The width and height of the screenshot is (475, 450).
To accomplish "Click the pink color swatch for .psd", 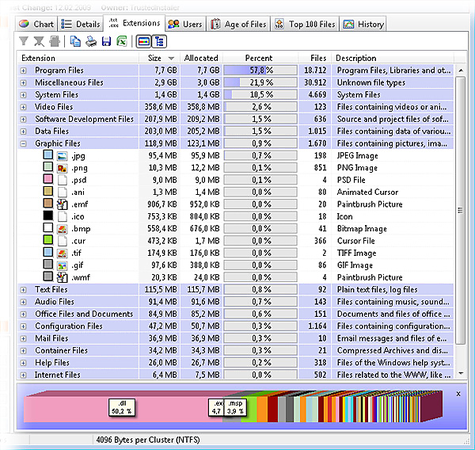I will [48, 179].
